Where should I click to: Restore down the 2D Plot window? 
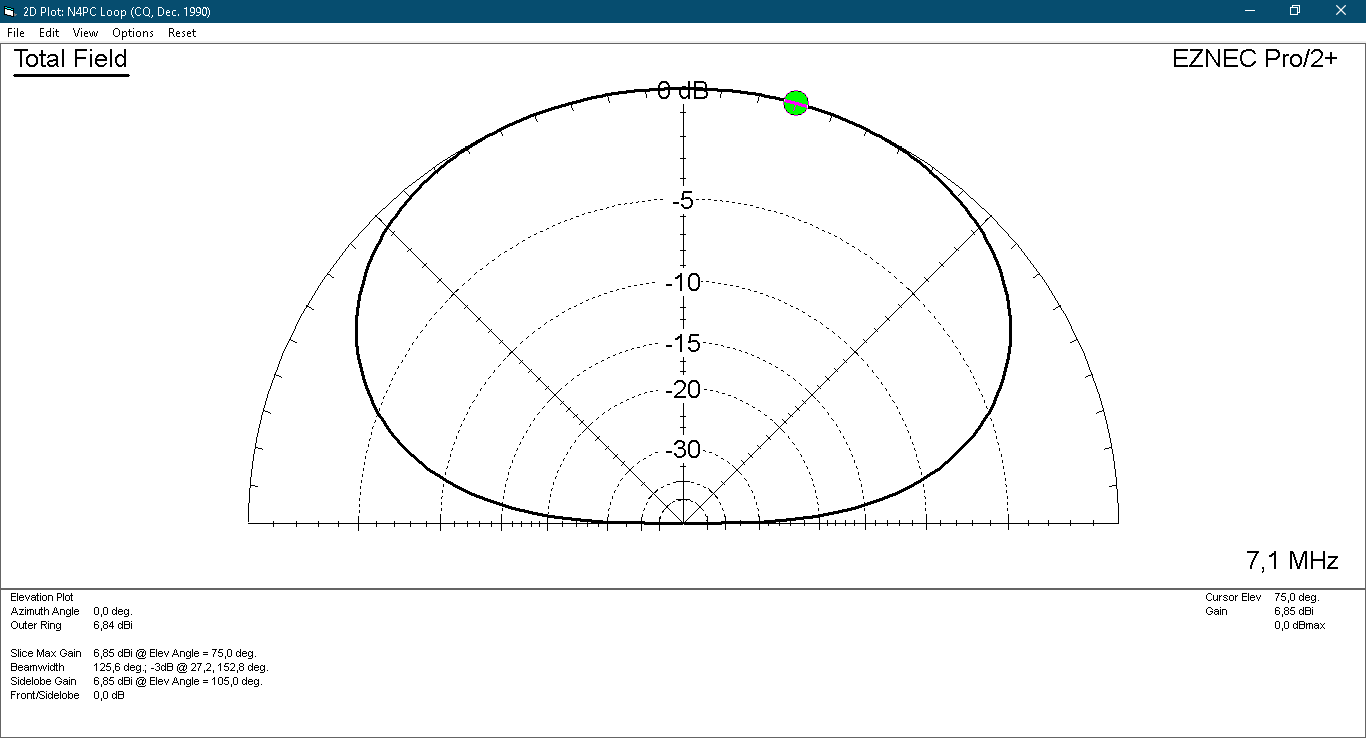(x=1295, y=11)
